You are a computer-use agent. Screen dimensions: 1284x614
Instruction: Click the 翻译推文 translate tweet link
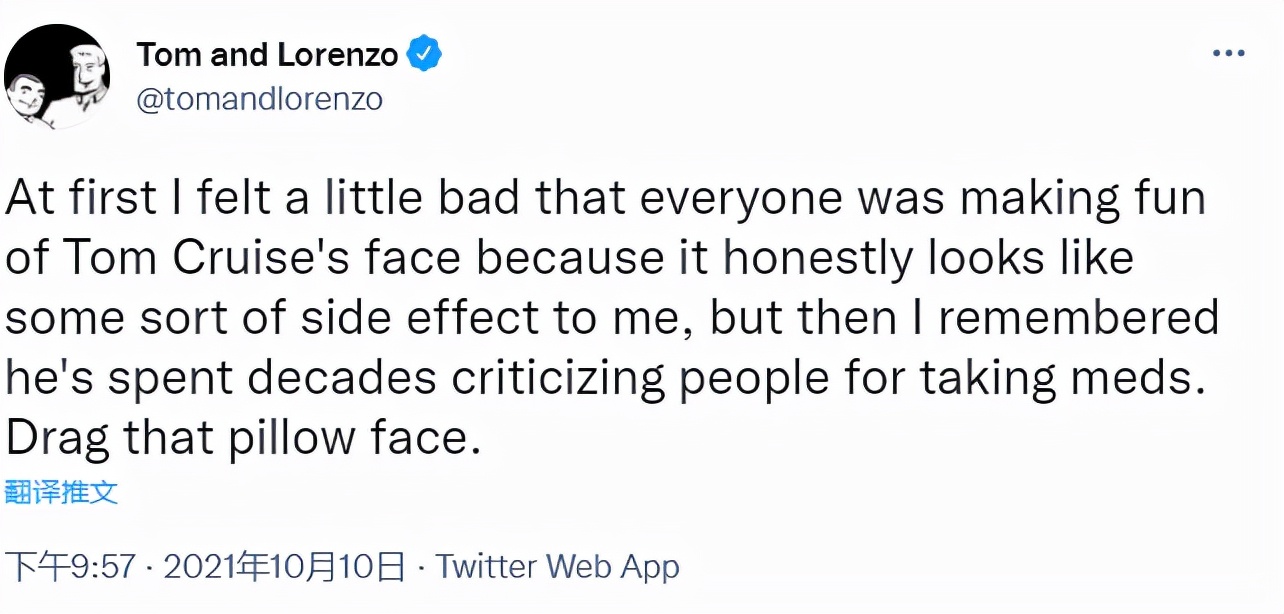pos(62,492)
